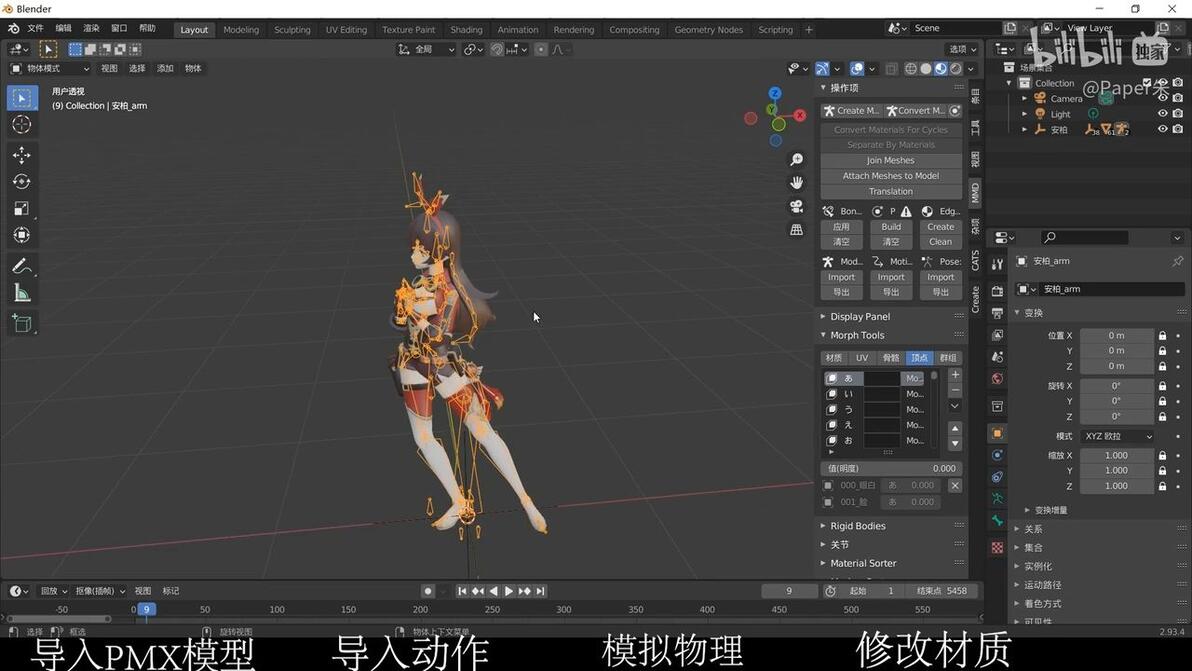Viewport: 1192px width, 671px height.
Task: Switch to the Shading workspace tab
Action: [466, 30]
